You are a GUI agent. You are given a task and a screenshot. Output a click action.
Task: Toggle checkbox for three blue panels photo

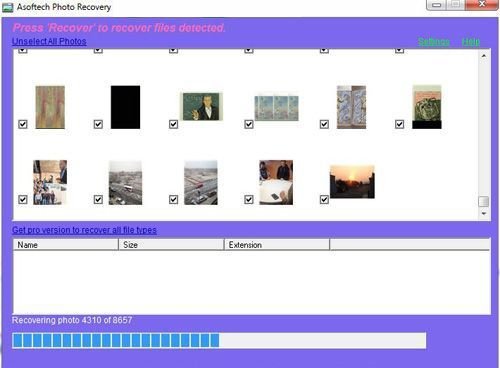click(x=249, y=124)
